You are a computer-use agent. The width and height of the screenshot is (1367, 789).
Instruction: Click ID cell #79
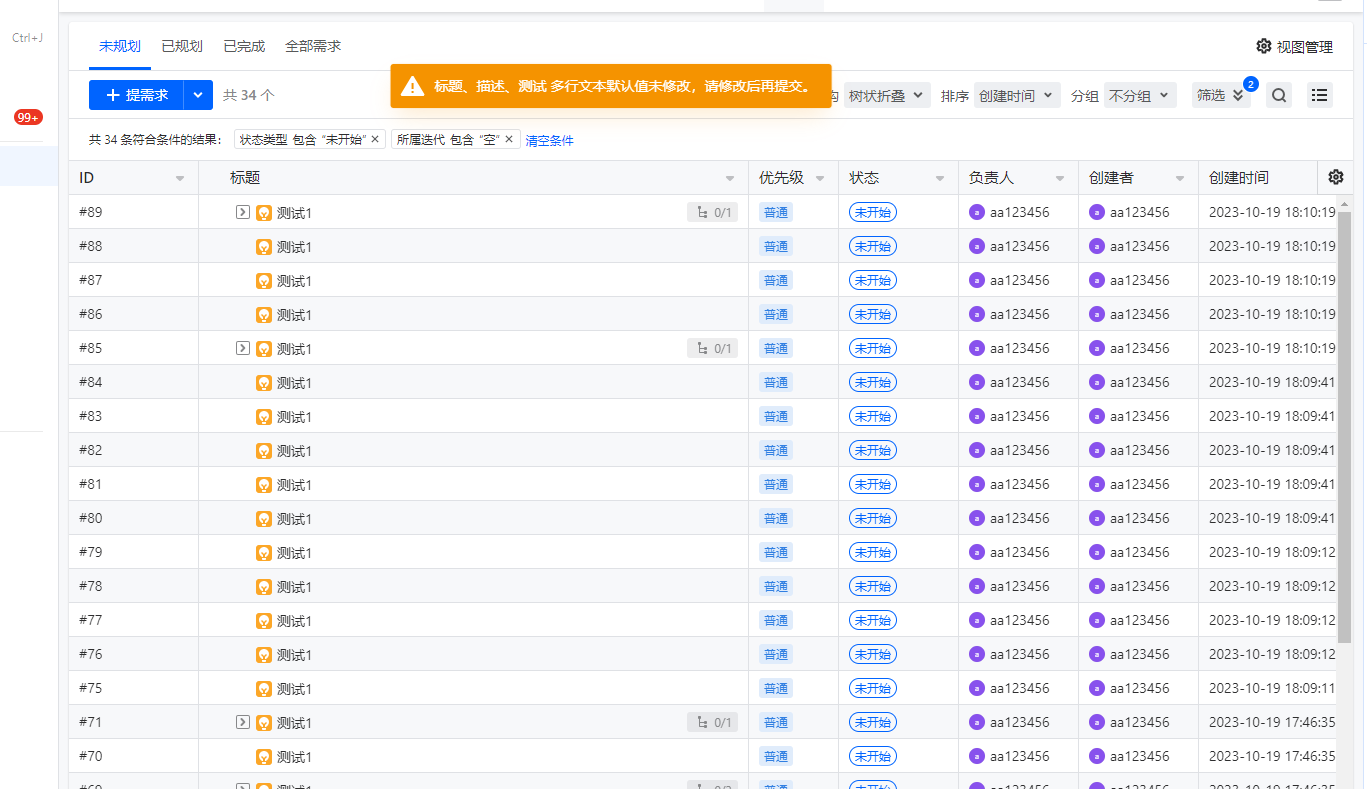pos(133,552)
